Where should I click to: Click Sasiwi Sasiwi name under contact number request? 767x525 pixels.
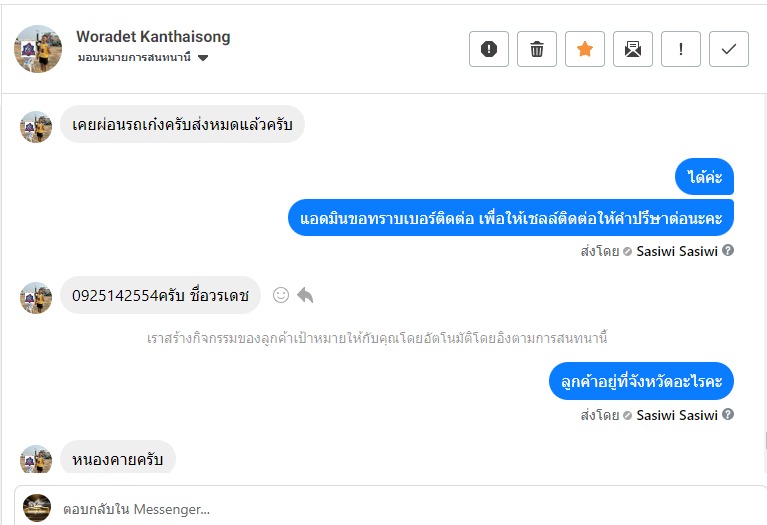pyautogui.click(x=677, y=251)
